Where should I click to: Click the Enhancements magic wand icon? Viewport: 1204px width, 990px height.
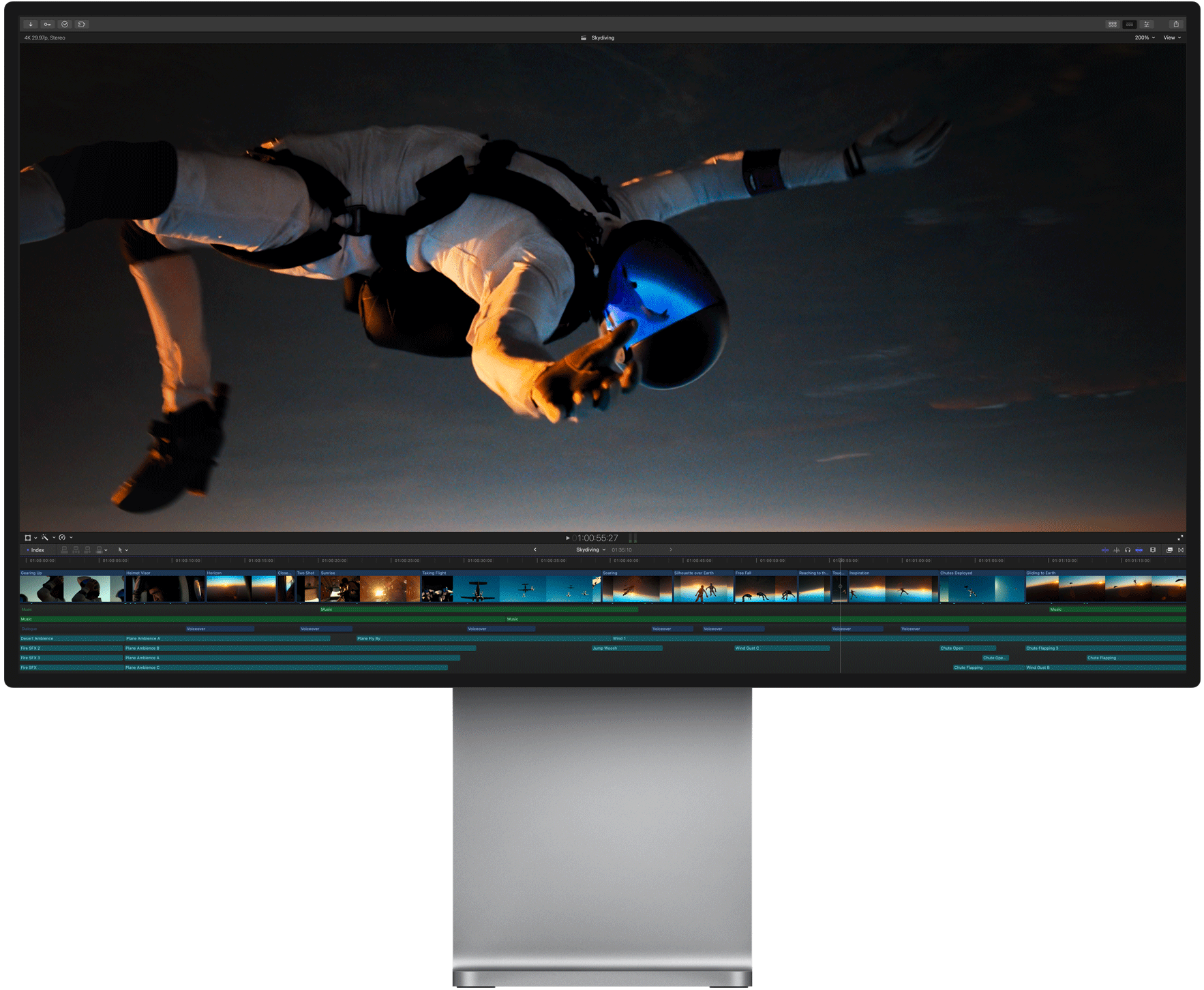coord(45,538)
